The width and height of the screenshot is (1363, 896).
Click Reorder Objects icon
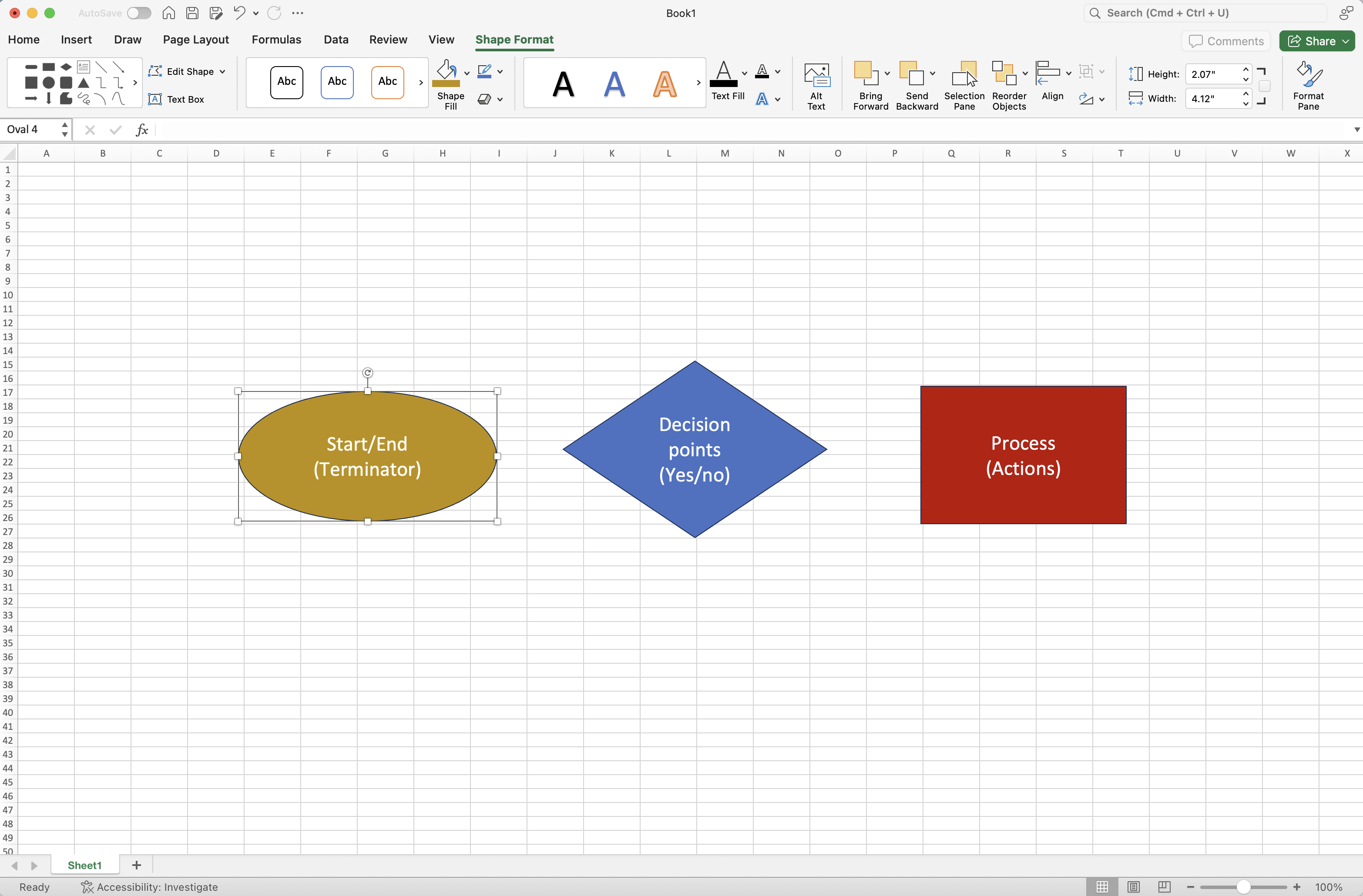1004,73
